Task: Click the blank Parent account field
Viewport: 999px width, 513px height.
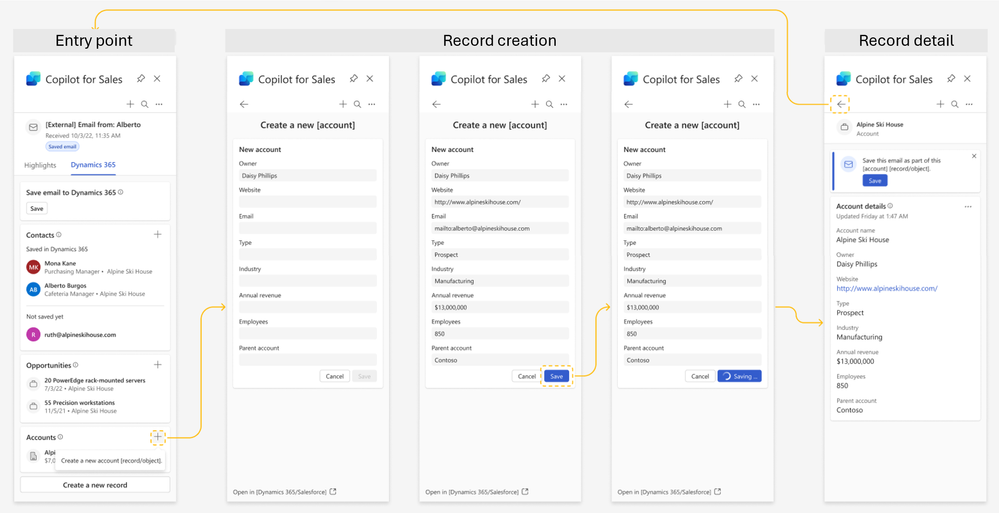Action: [308, 359]
